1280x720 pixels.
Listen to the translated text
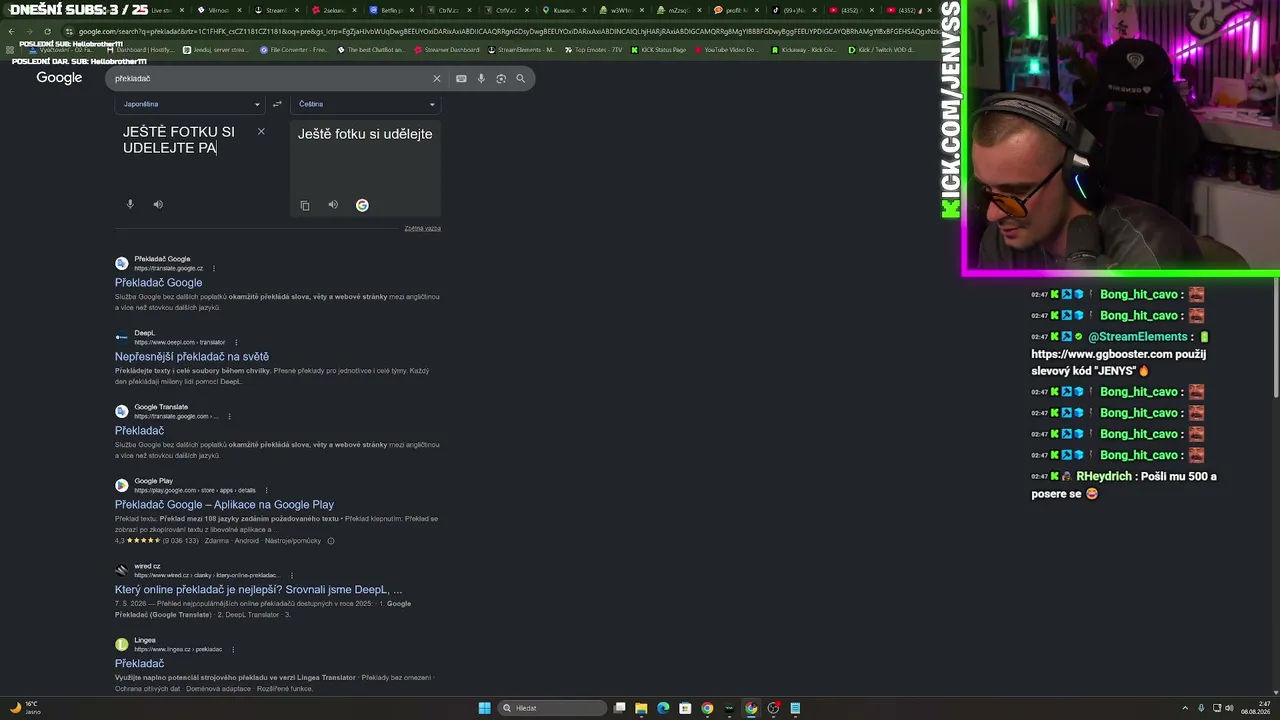click(333, 205)
